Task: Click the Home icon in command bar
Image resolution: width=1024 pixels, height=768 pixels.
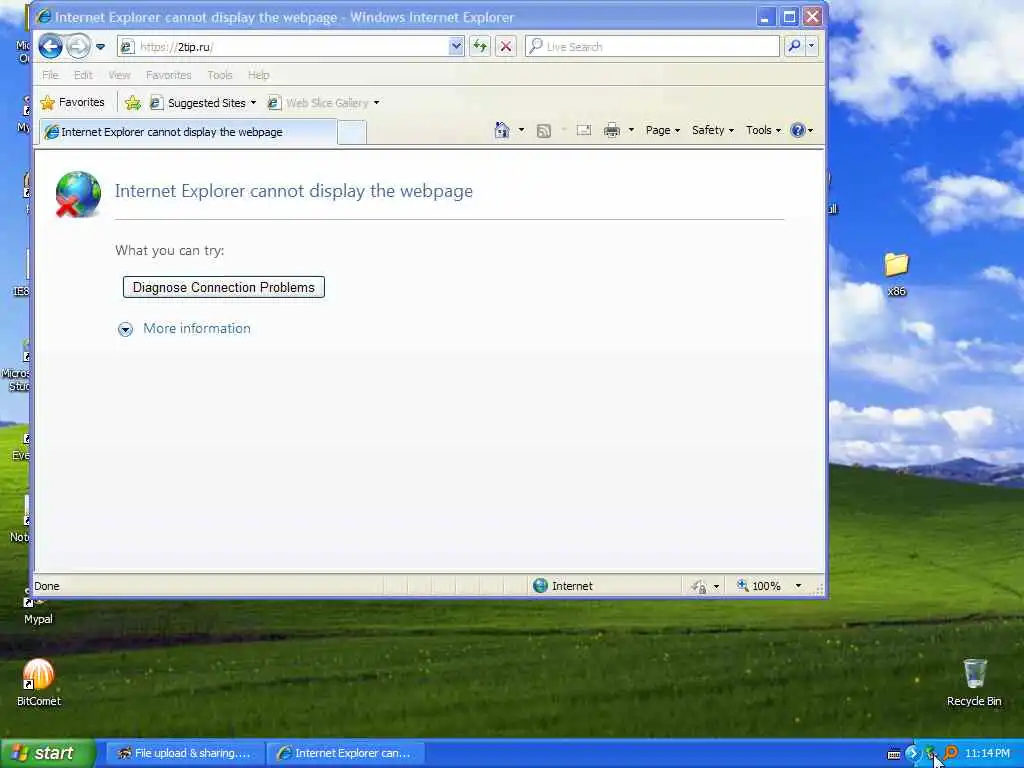Action: [502, 130]
